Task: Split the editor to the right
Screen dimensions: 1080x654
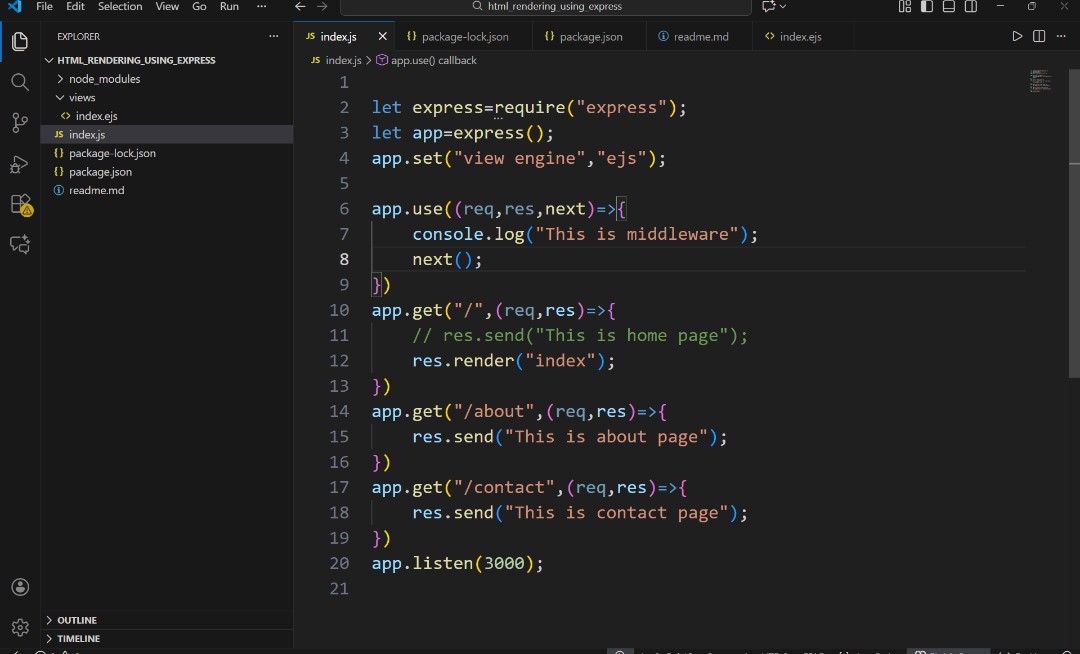Action: [1039, 36]
